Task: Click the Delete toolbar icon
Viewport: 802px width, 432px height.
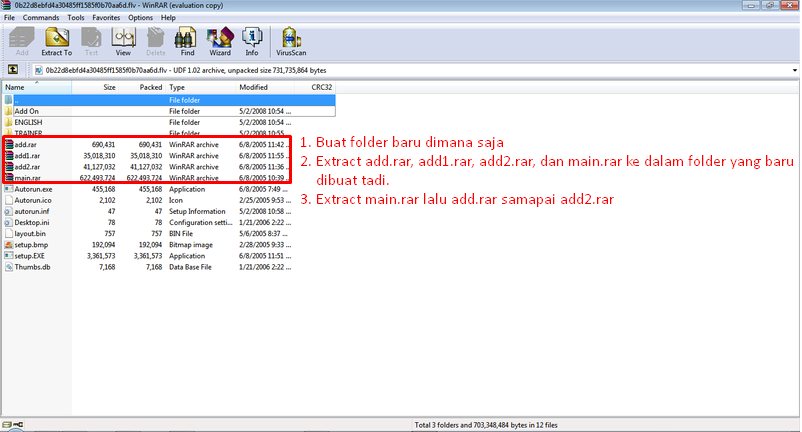Action: (155, 41)
